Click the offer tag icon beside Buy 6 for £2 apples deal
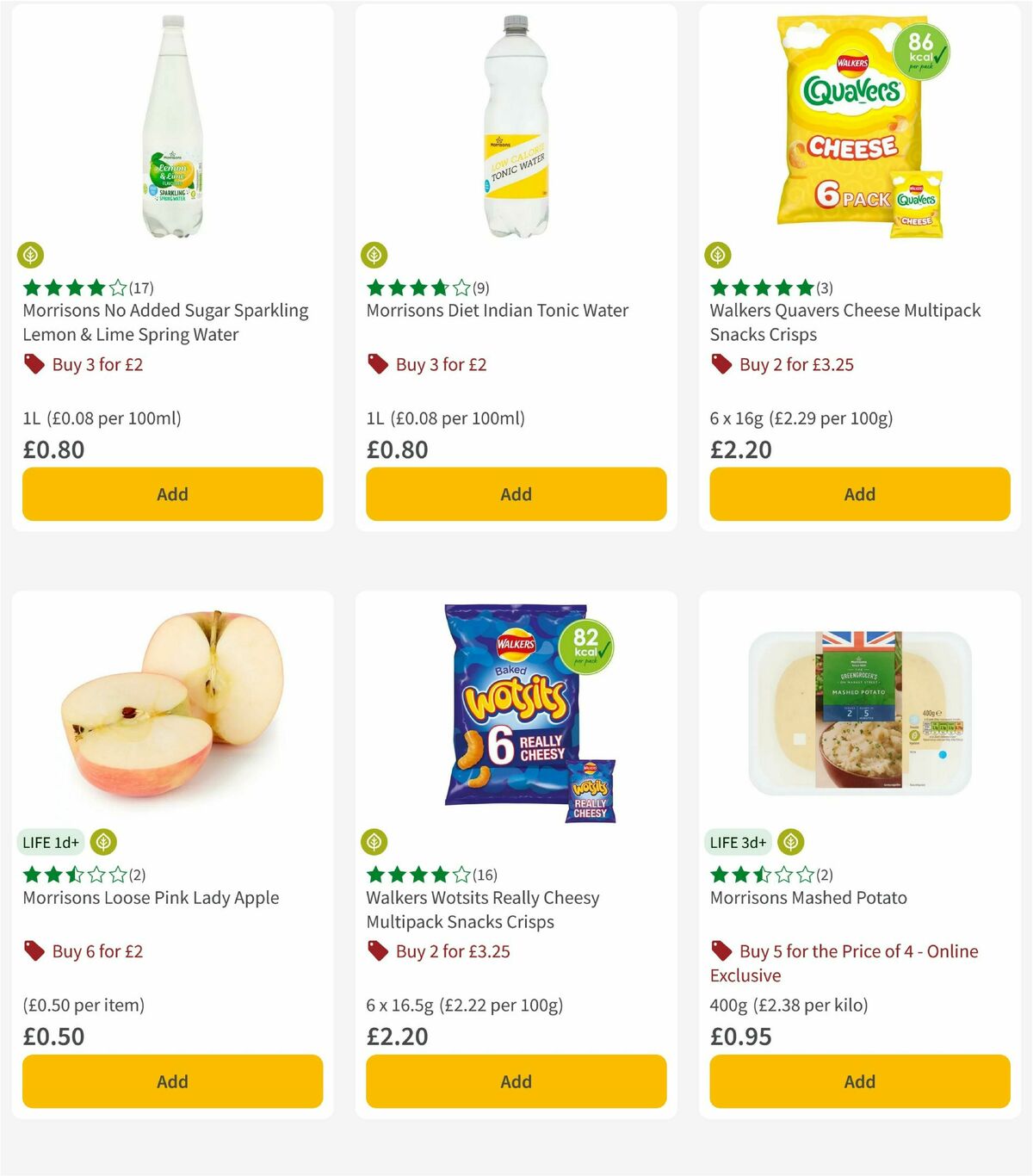The image size is (1033, 1176). (32, 951)
